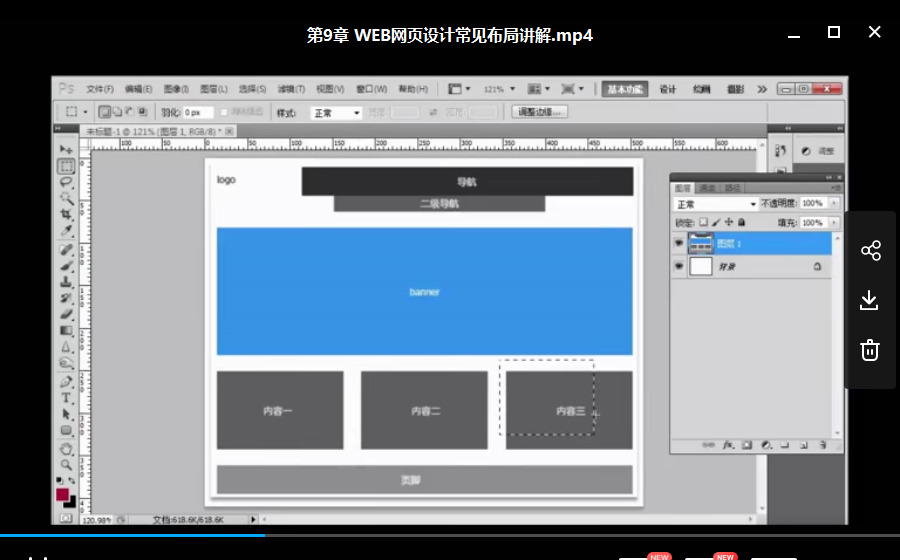Click Intersect with selection mode button
The height and width of the screenshot is (560, 900).
click(142, 112)
